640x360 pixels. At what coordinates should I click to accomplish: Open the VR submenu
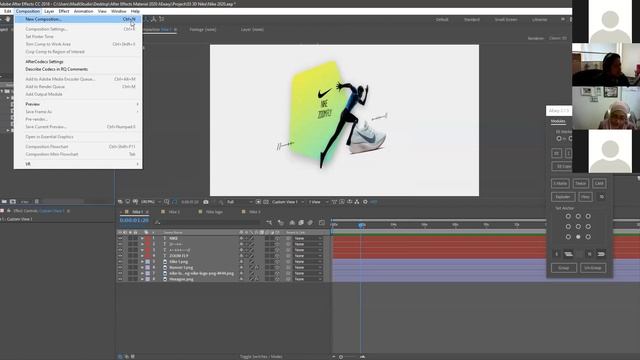click(x=78, y=164)
